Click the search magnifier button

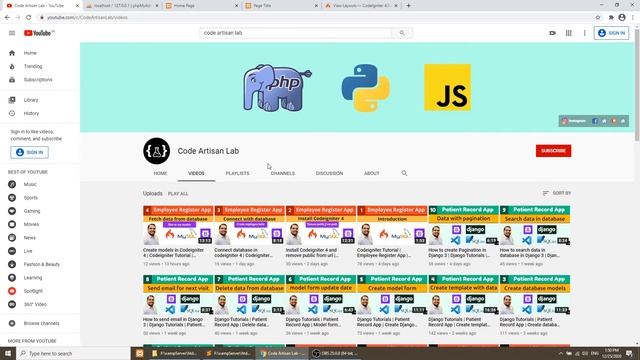pos(402,33)
